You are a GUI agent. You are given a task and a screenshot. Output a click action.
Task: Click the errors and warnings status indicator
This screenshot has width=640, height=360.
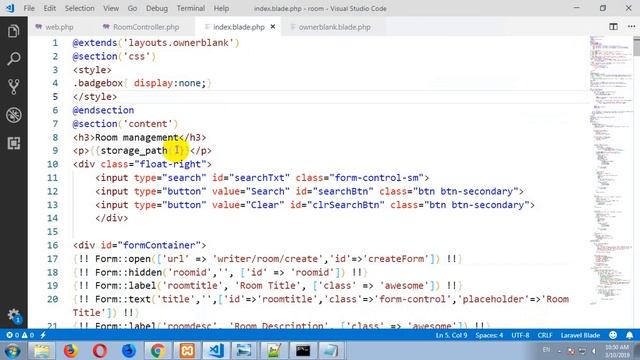(20, 335)
